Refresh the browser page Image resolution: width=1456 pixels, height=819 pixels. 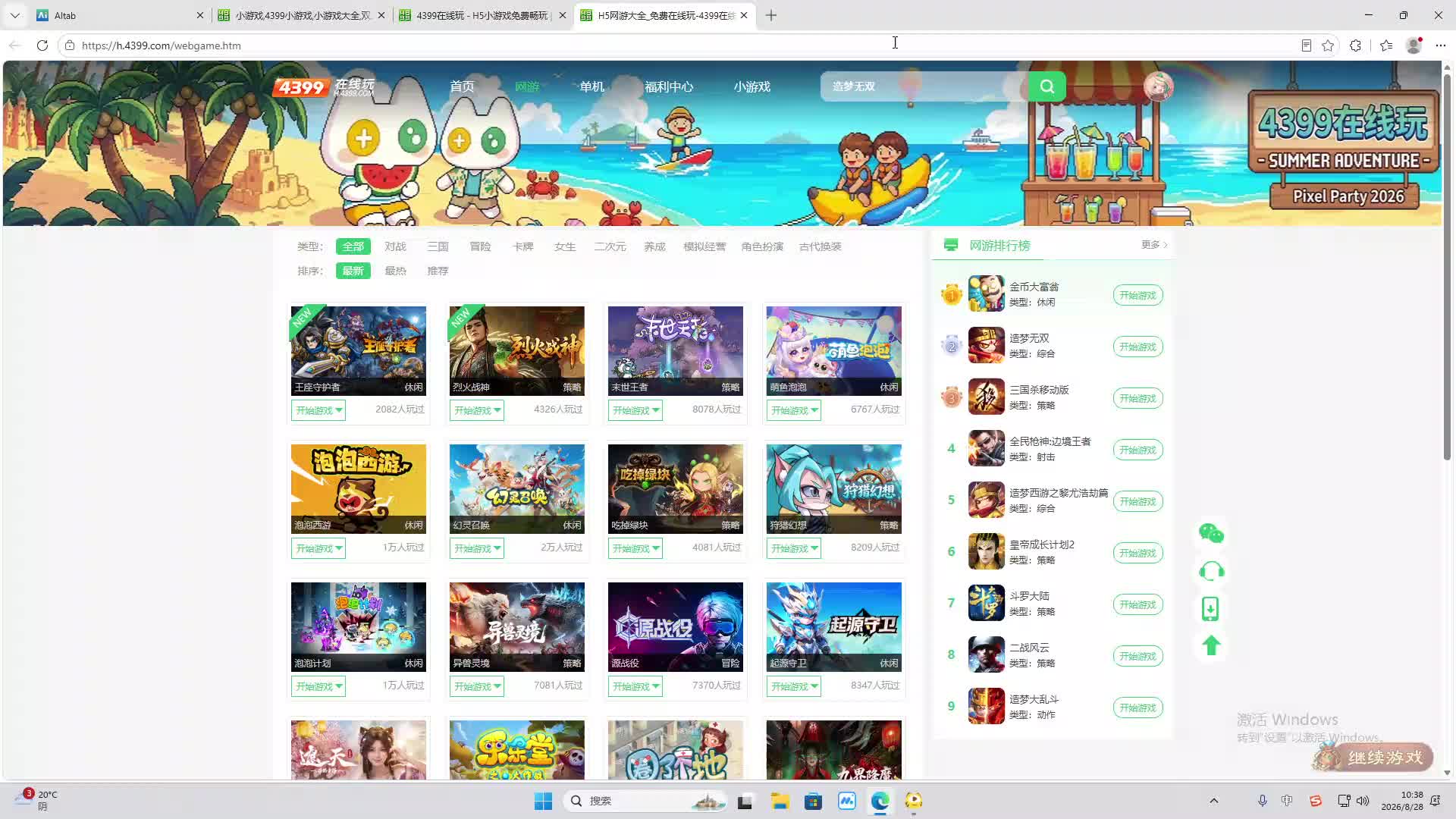click(x=42, y=45)
